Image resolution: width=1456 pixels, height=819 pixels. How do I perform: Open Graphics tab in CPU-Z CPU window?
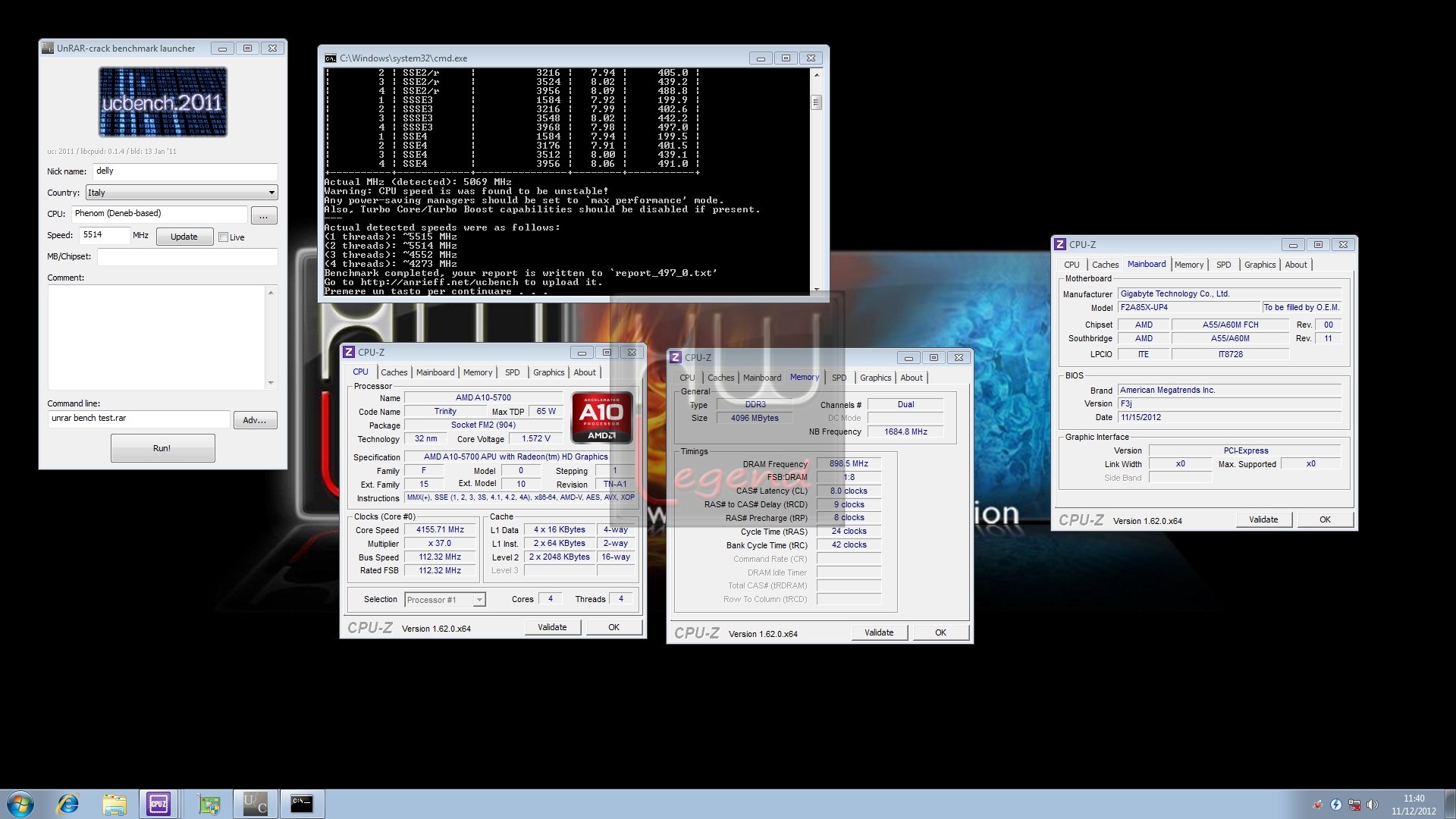pyautogui.click(x=548, y=372)
